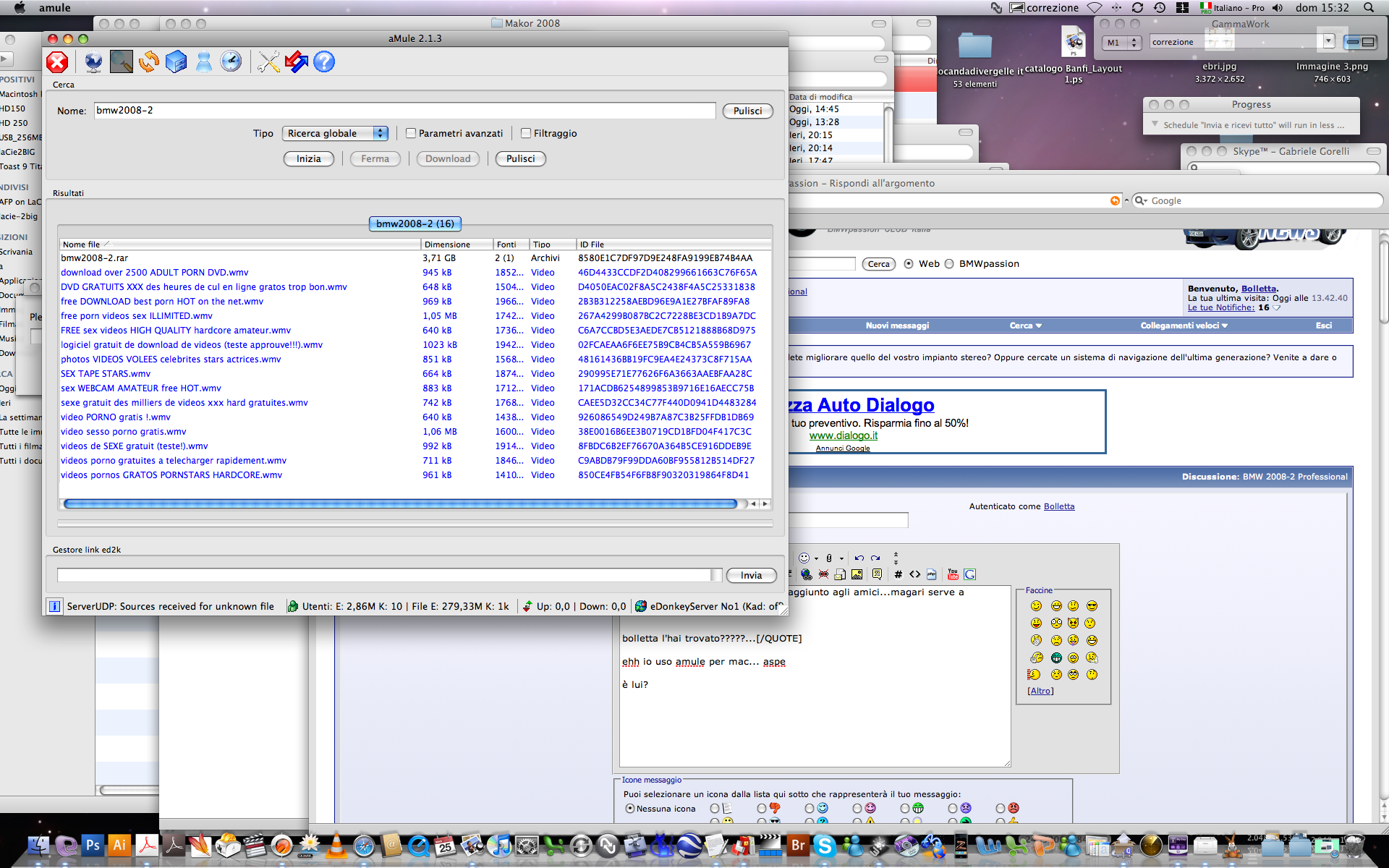
Task: Sort results by Dimensione column header
Action: pos(456,244)
